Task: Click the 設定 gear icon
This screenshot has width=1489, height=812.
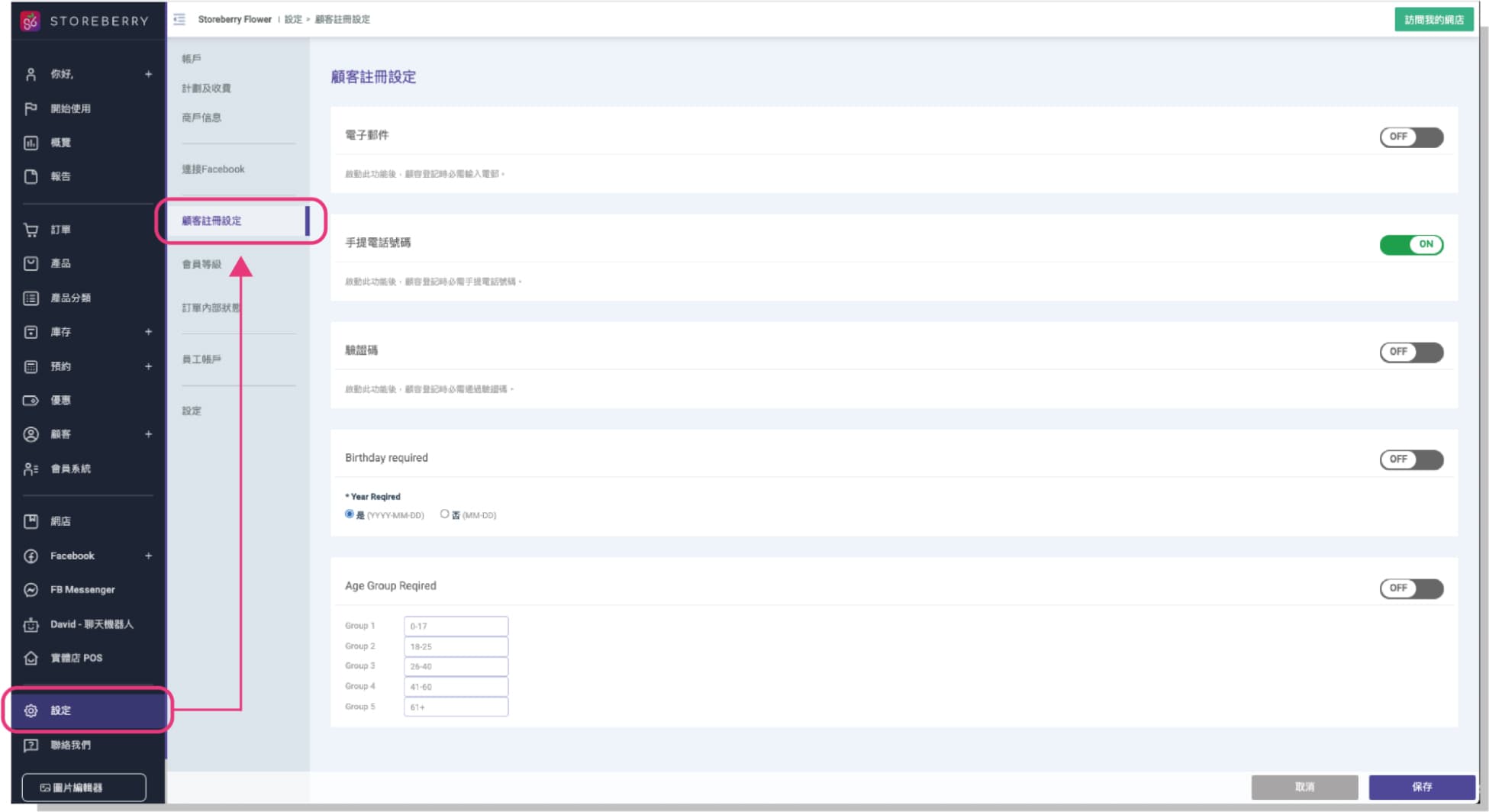Action: point(31,710)
